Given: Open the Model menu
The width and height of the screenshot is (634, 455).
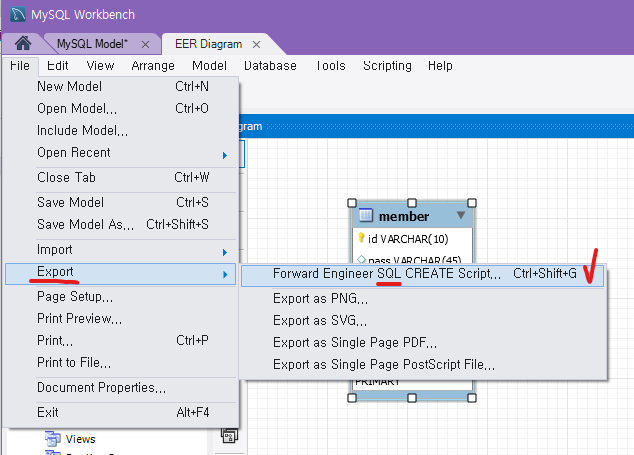Looking at the screenshot, I should [x=209, y=66].
